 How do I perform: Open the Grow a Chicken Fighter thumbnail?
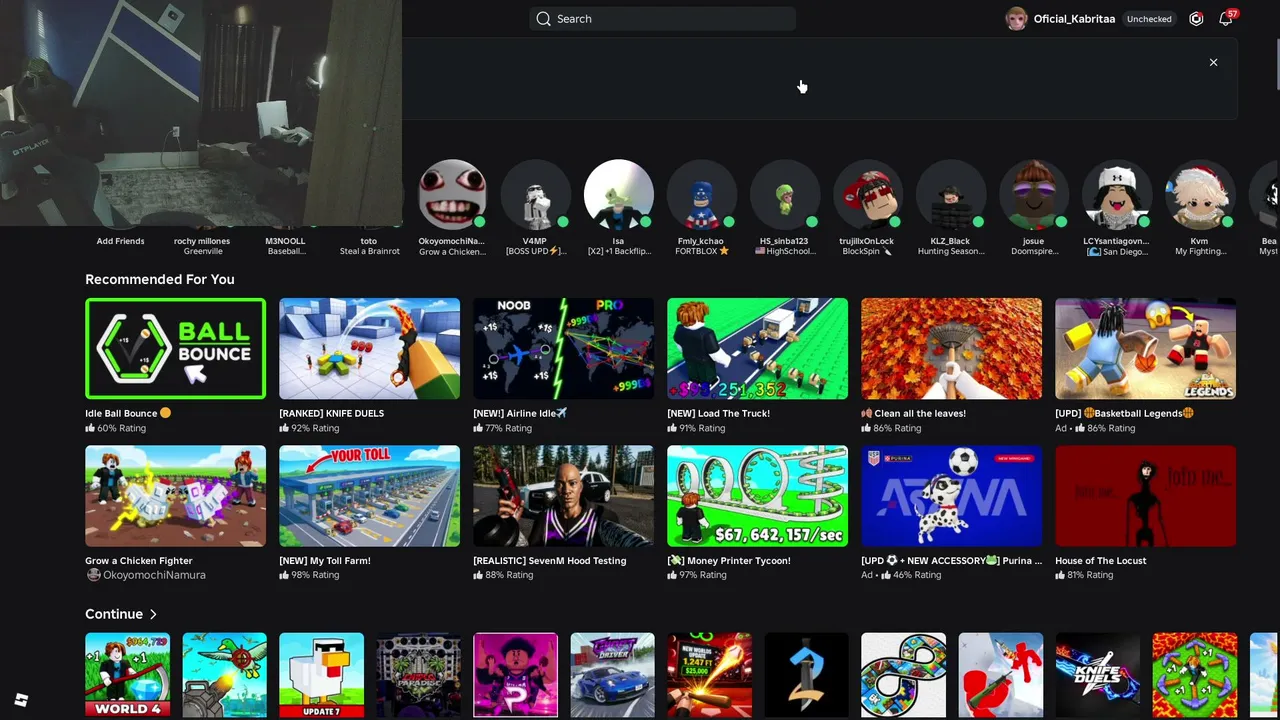pos(176,496)
